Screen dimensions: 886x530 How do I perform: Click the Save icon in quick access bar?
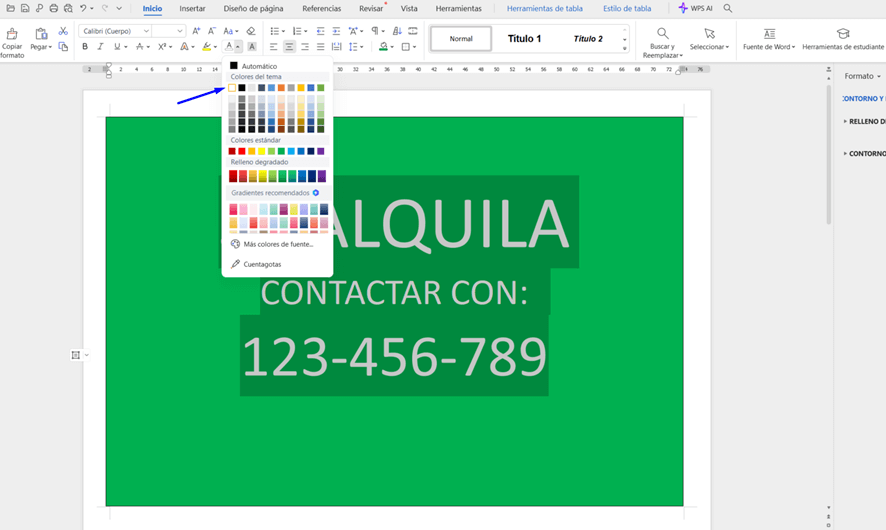pos(25,8)
